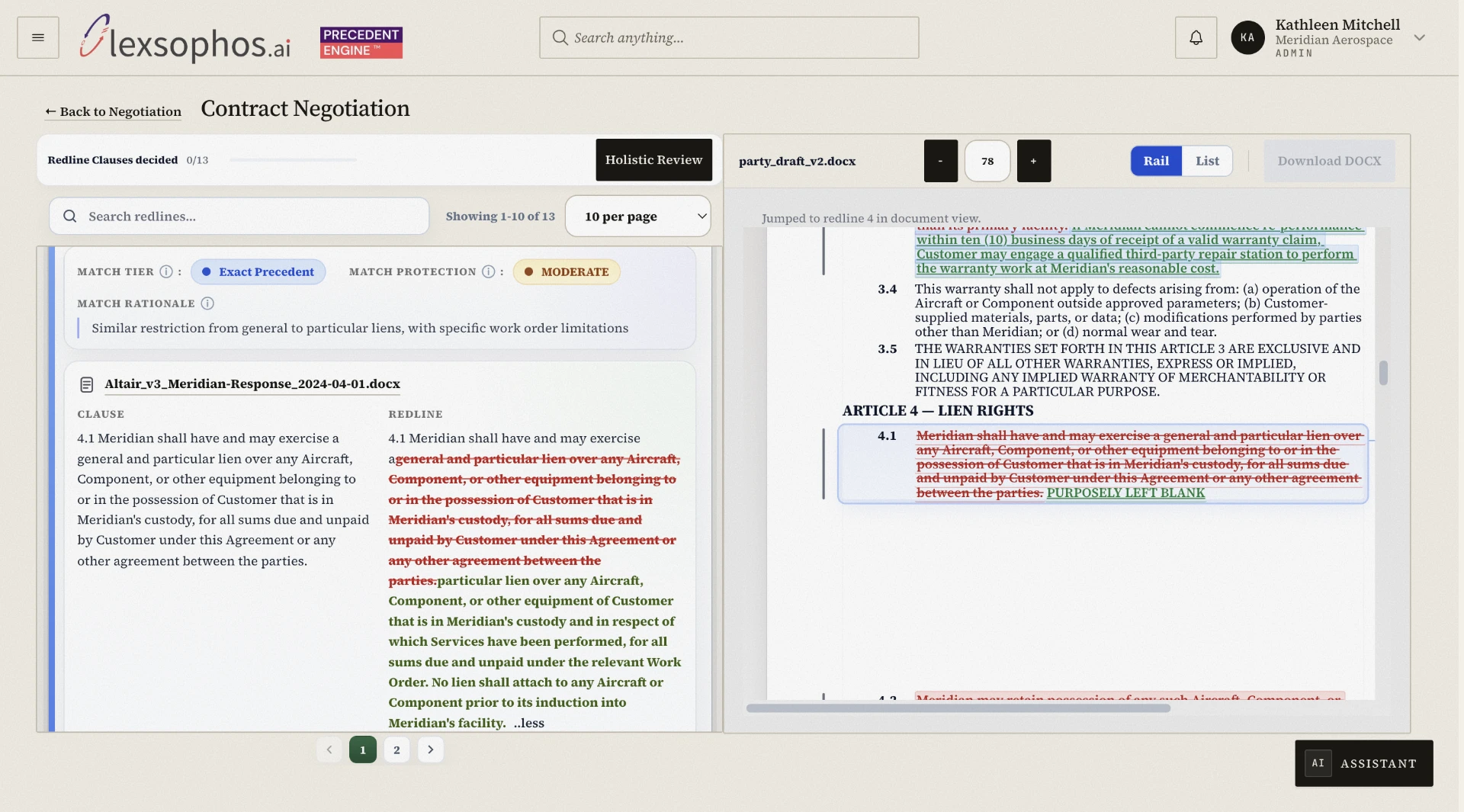Click PURPOSELY LEFT BLANK inserted text
The width and height of the screenshot is (1464, 812).
point(1125,493)
